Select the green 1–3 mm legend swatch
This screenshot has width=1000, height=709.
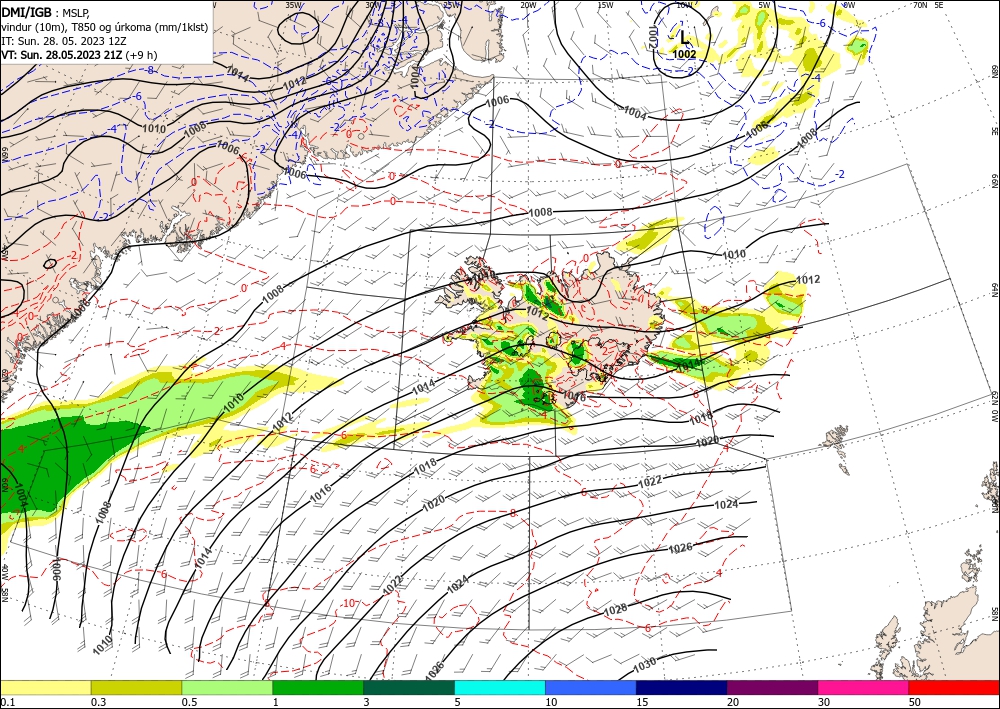pyautogui.click(x=318, y=687)
